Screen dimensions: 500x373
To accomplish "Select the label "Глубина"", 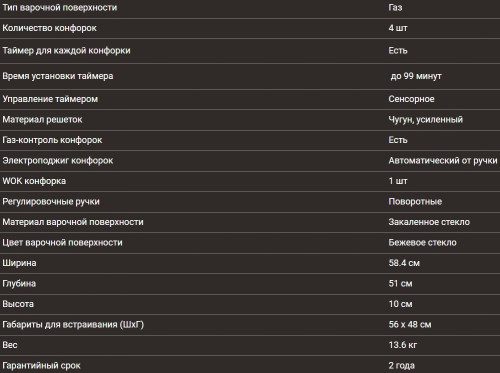I will [19, 284].
